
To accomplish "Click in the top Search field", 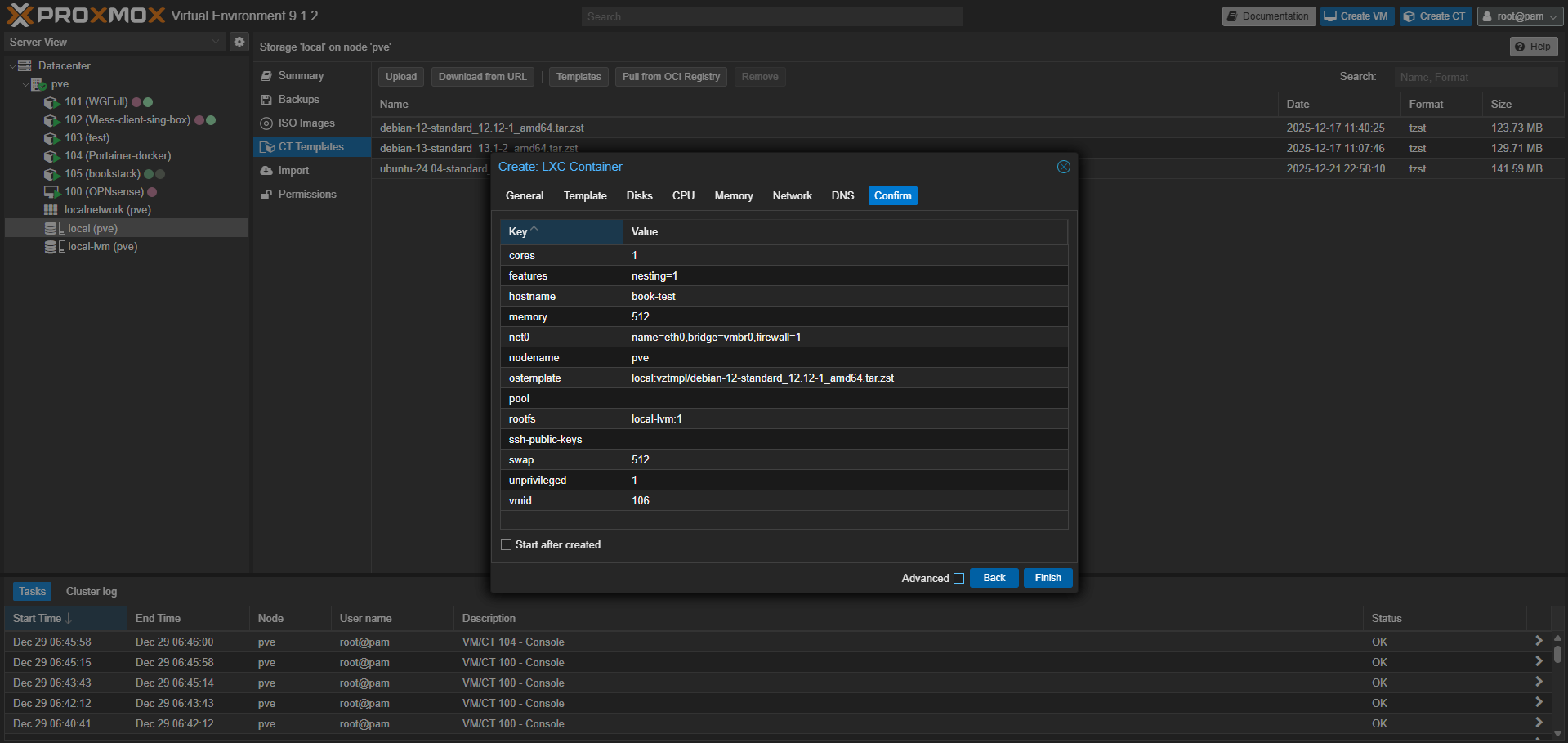I will (772, 16).
